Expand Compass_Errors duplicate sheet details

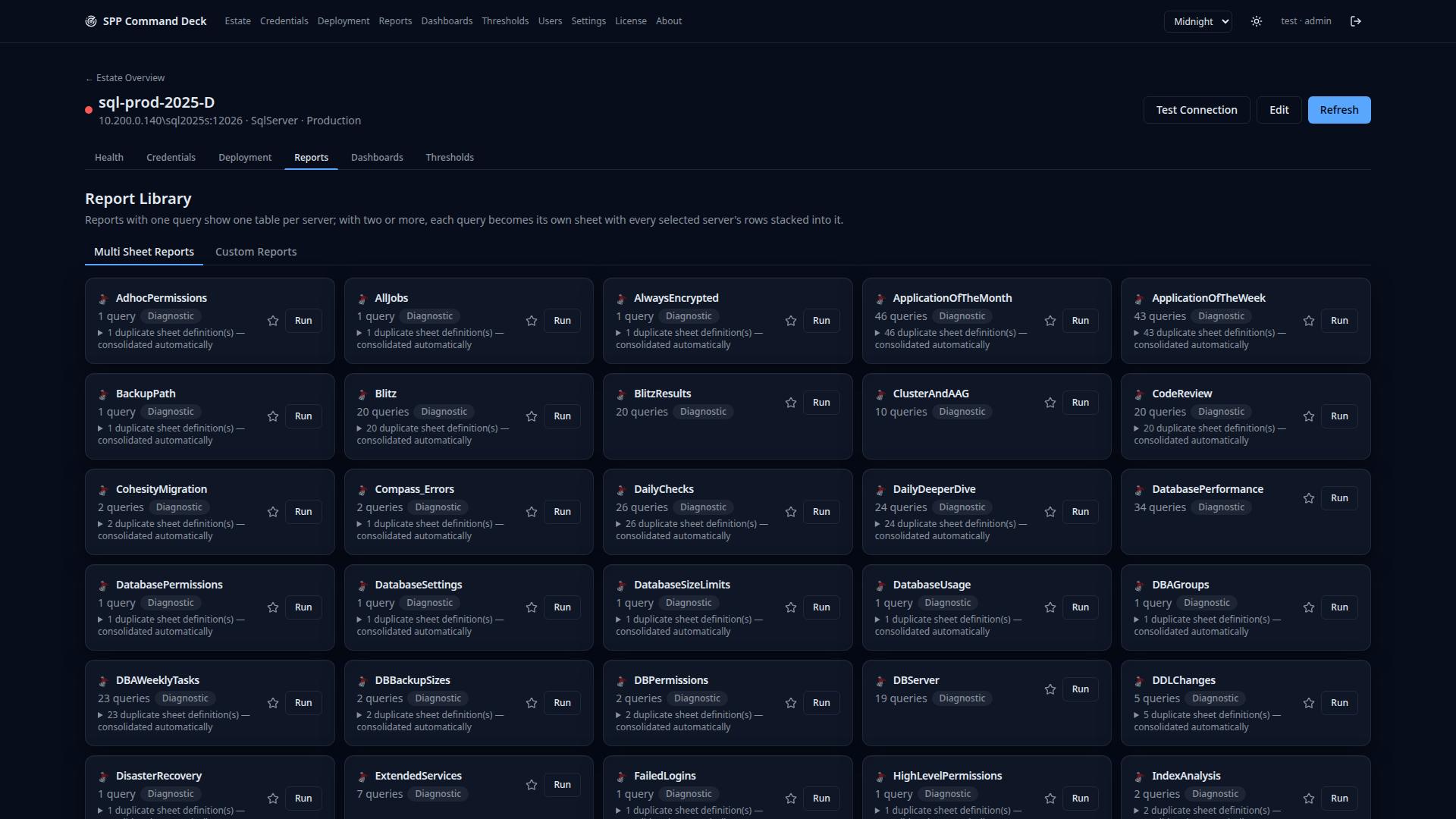pos(430,530)
